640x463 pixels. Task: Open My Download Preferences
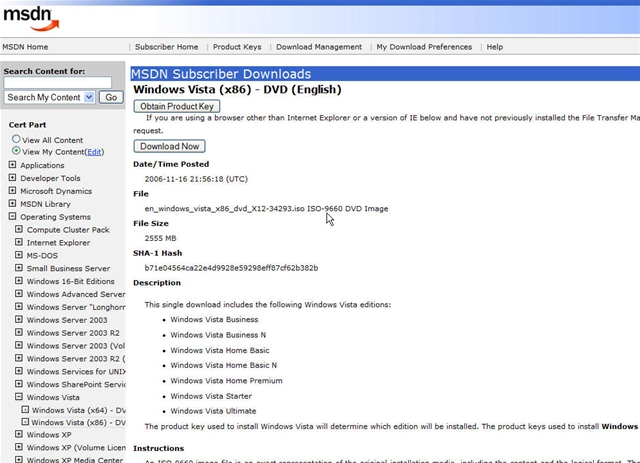pyautogui.click(x=424, y=47)
